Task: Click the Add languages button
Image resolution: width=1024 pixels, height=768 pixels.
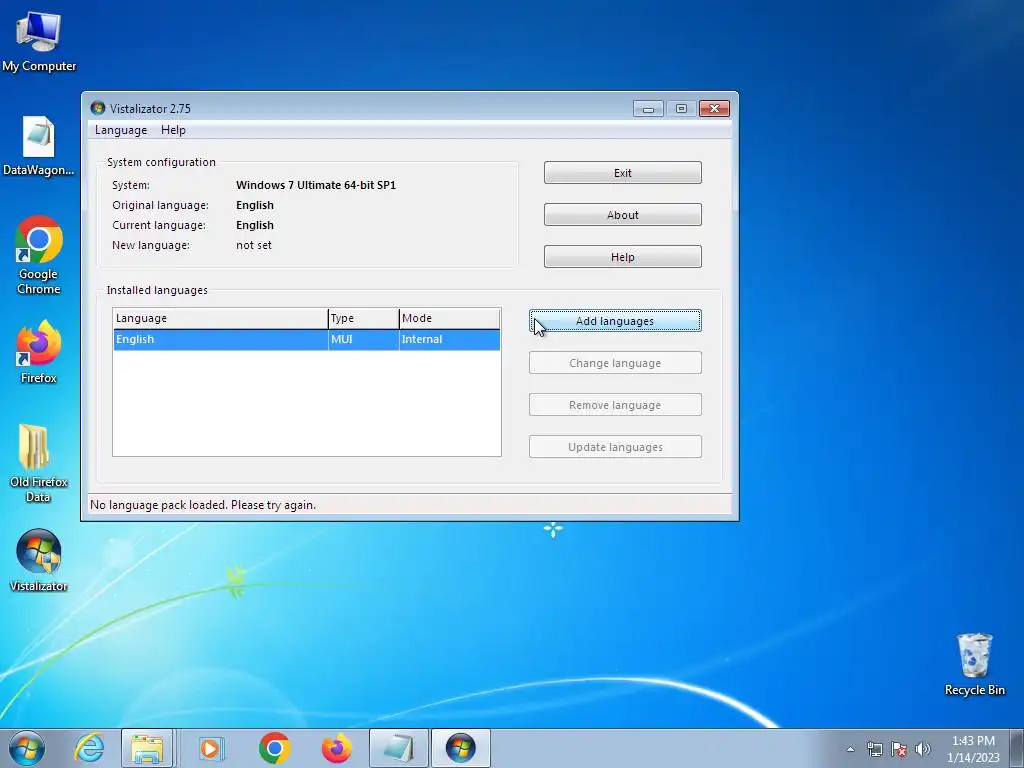Action: (615, 321)
